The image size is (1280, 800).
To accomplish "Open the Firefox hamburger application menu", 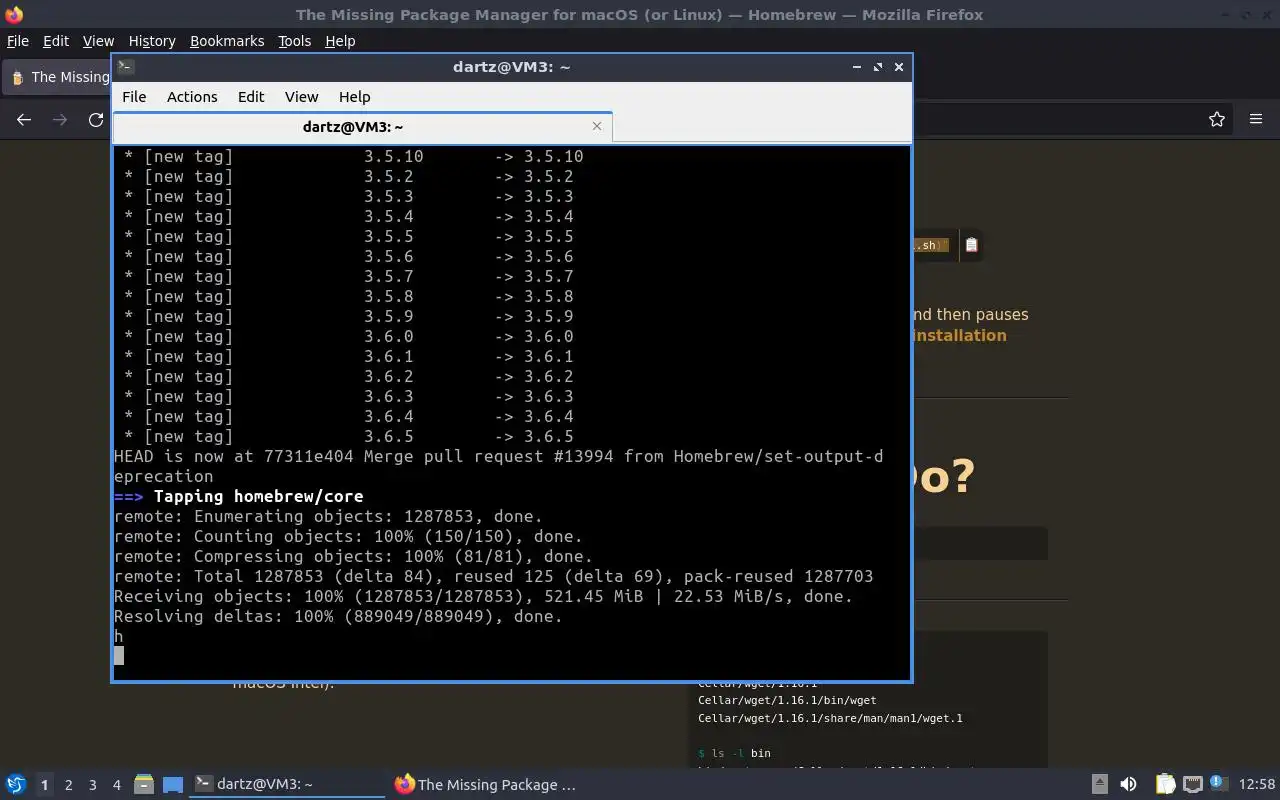I will (1256, 119).
